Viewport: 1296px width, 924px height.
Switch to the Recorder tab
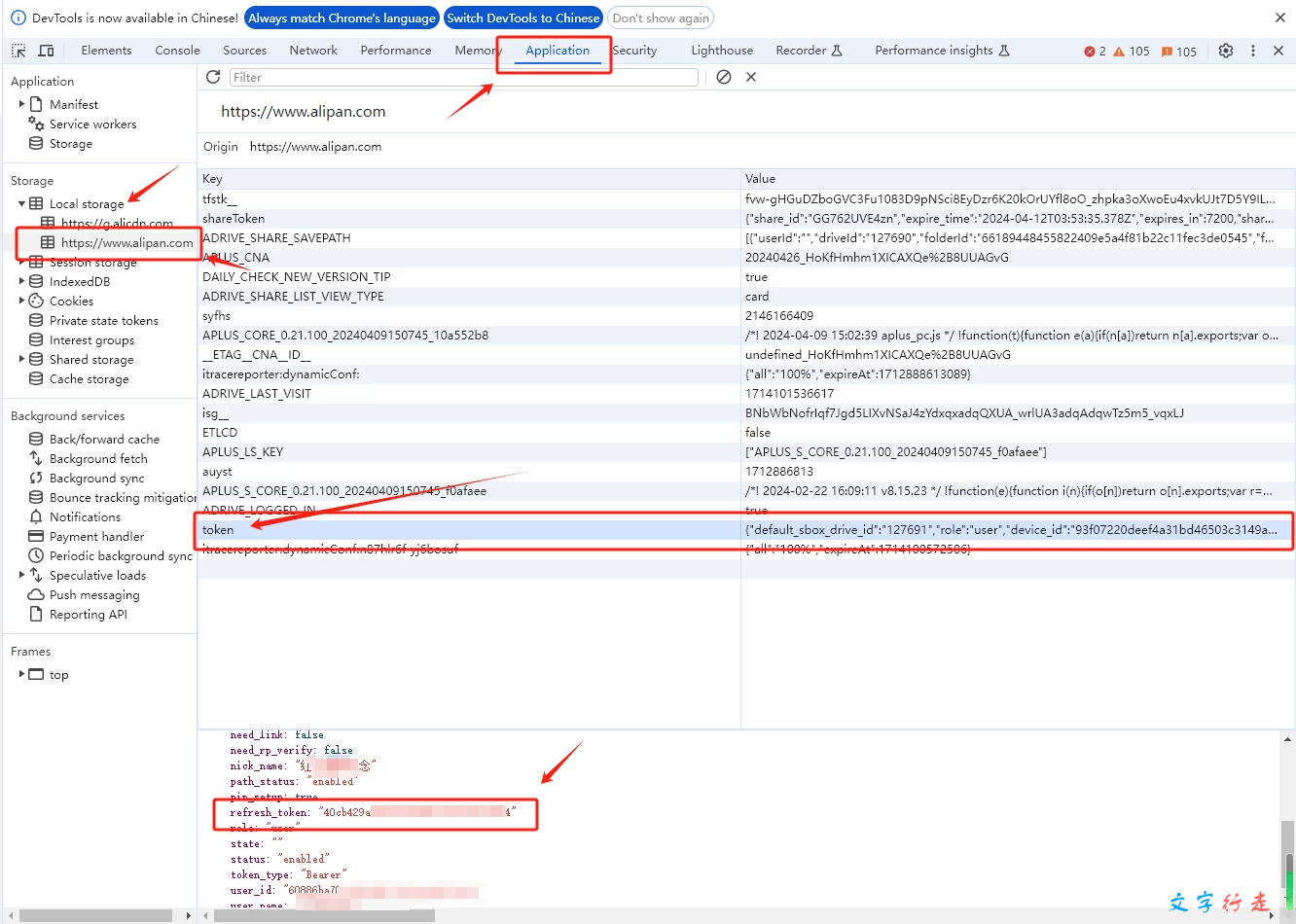(809, 51)
